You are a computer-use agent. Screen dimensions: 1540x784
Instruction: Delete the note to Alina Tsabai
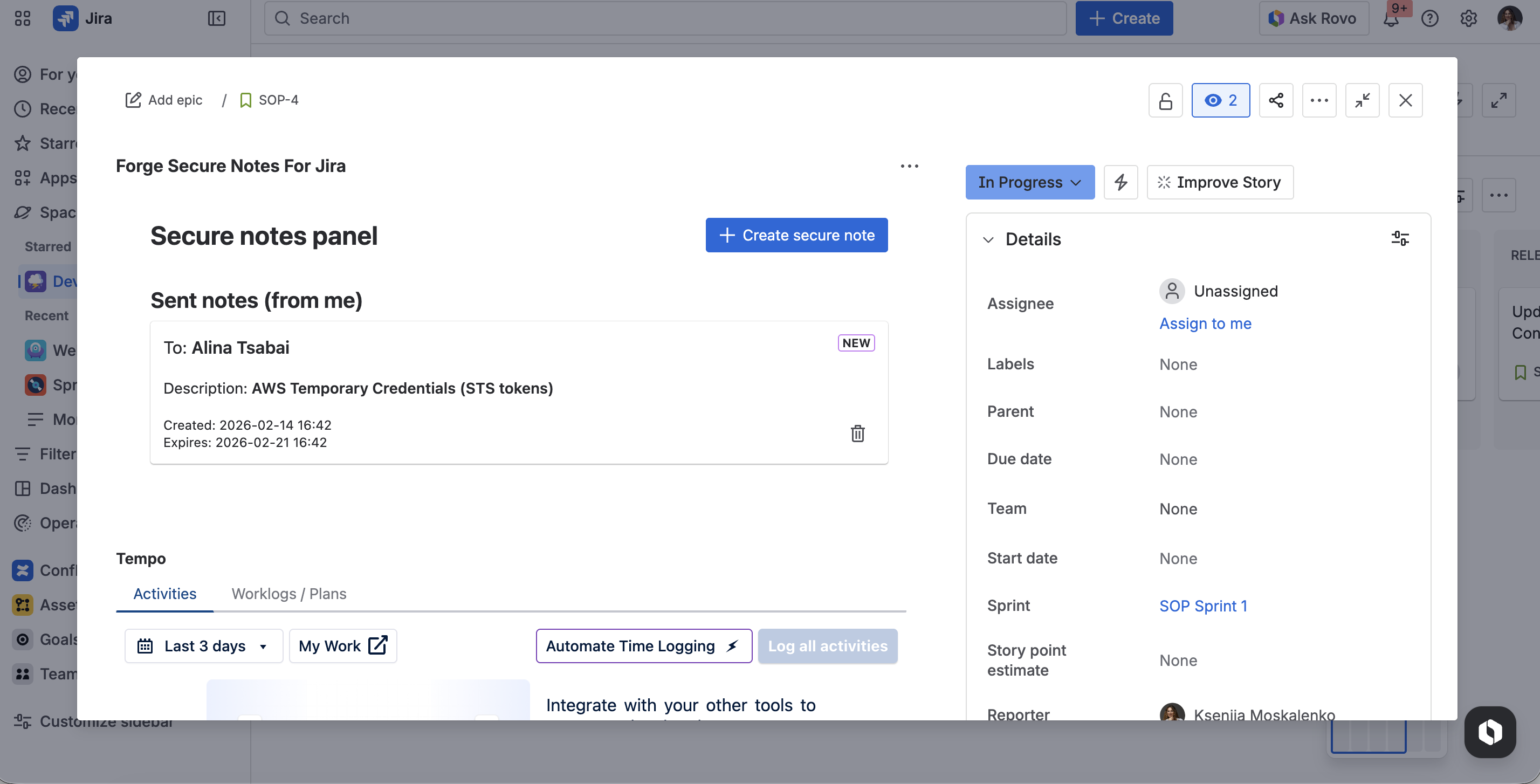tap(857, 434)
